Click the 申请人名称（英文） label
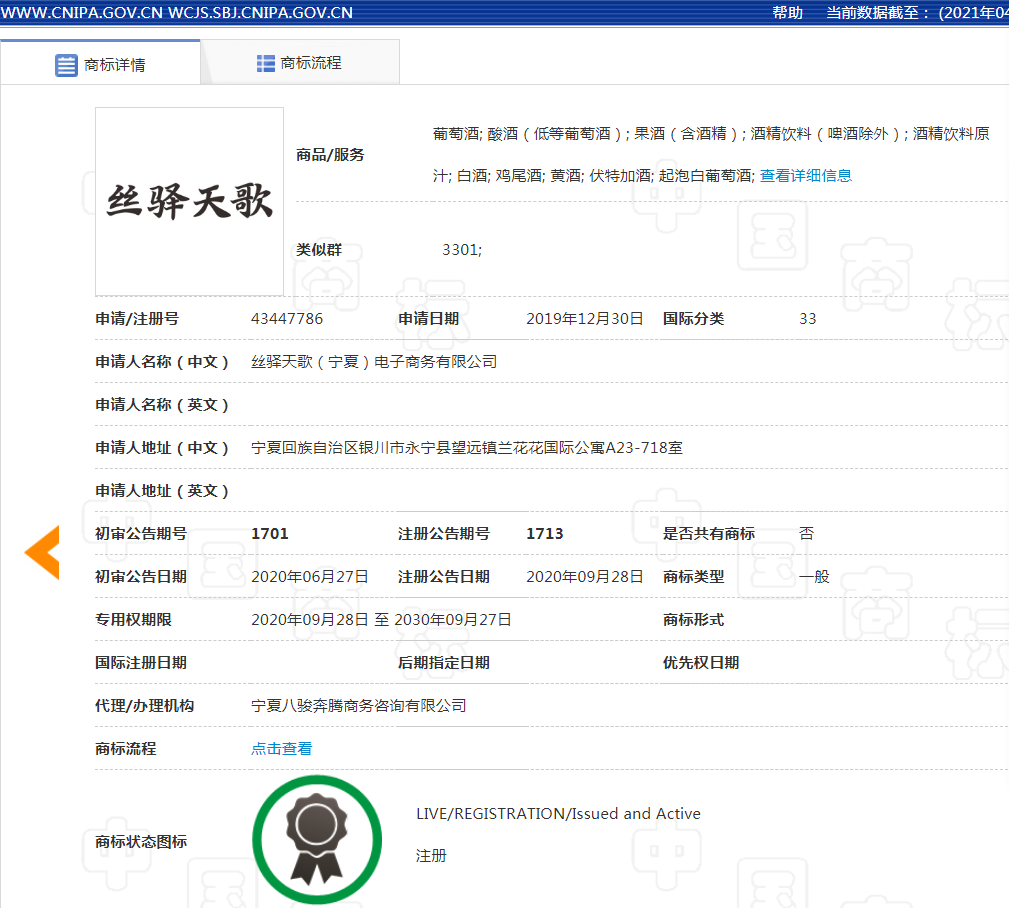The height and width of the screenshot is (908, 1009). tap(162, 405)
